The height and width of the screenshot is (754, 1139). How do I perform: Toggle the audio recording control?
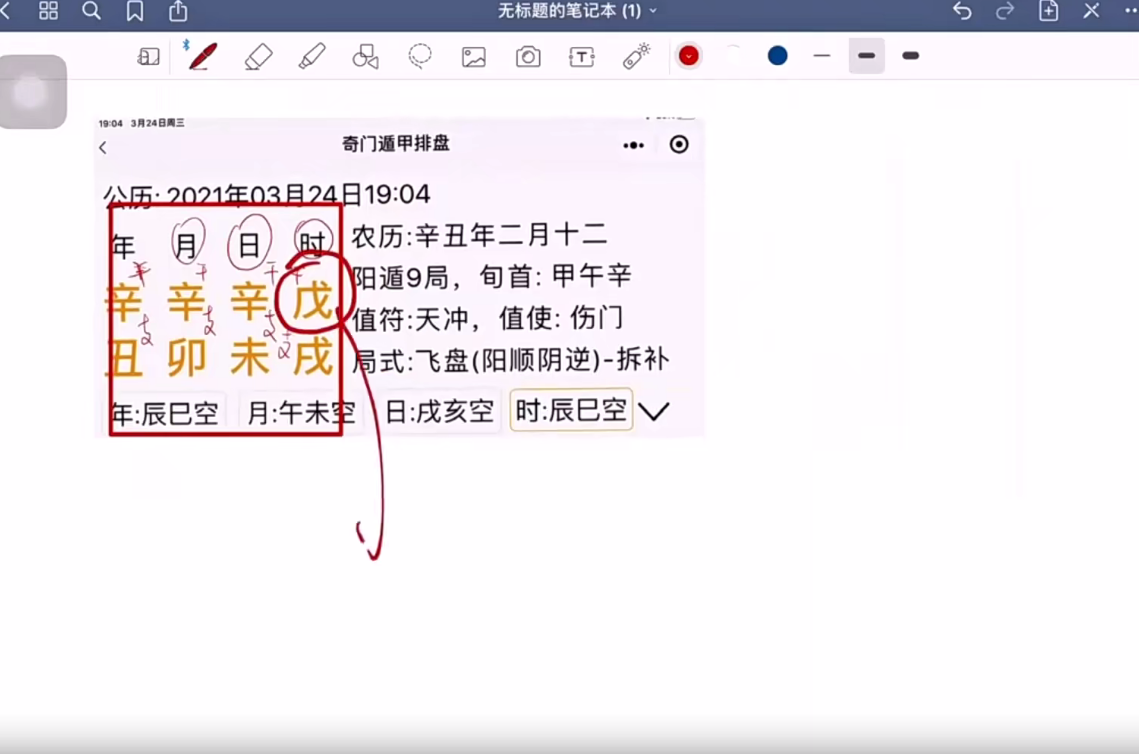point(689,56)
